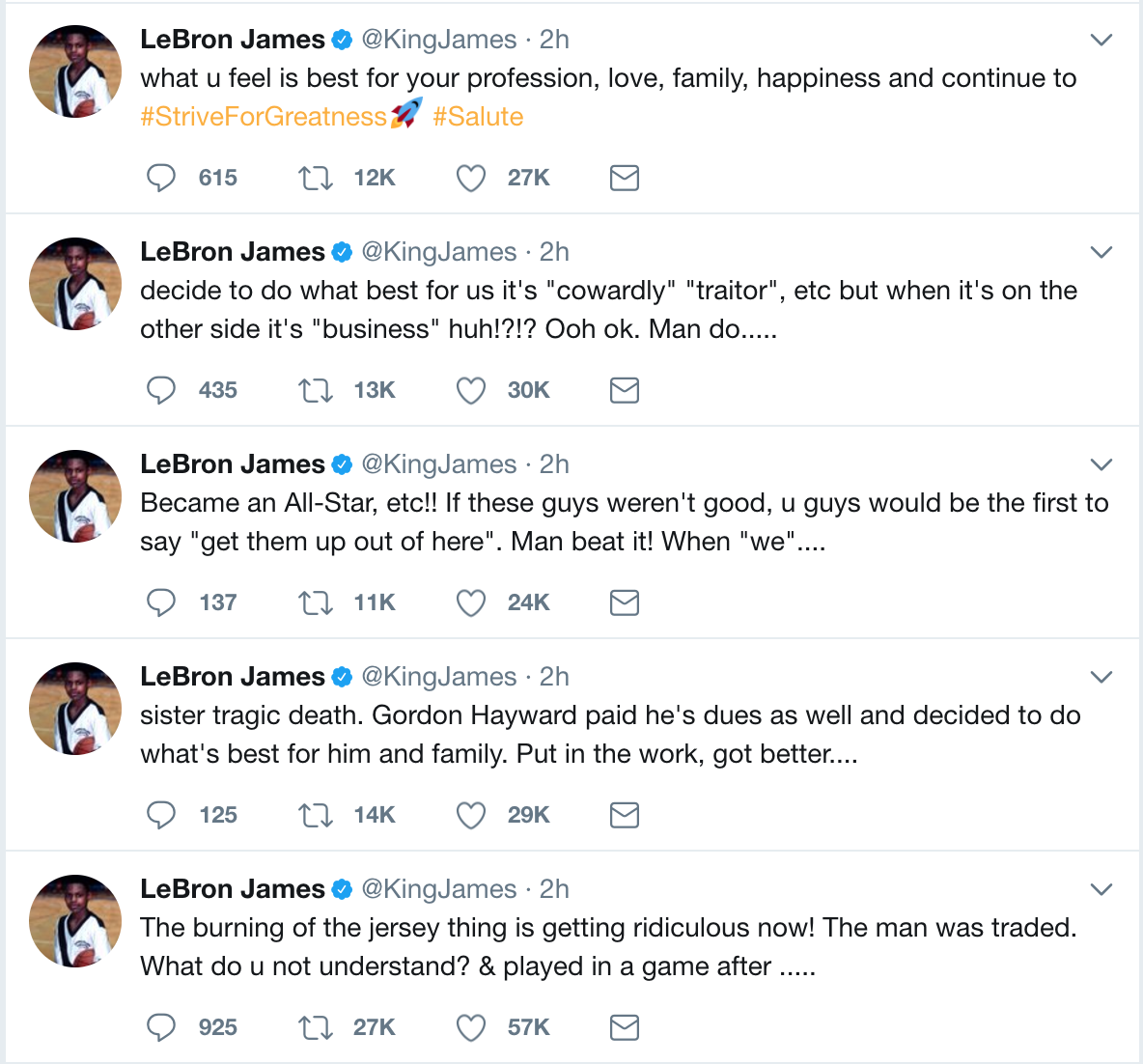
Task: Direct message the "Became an All-Star" tweet
Action: [625, 602]
